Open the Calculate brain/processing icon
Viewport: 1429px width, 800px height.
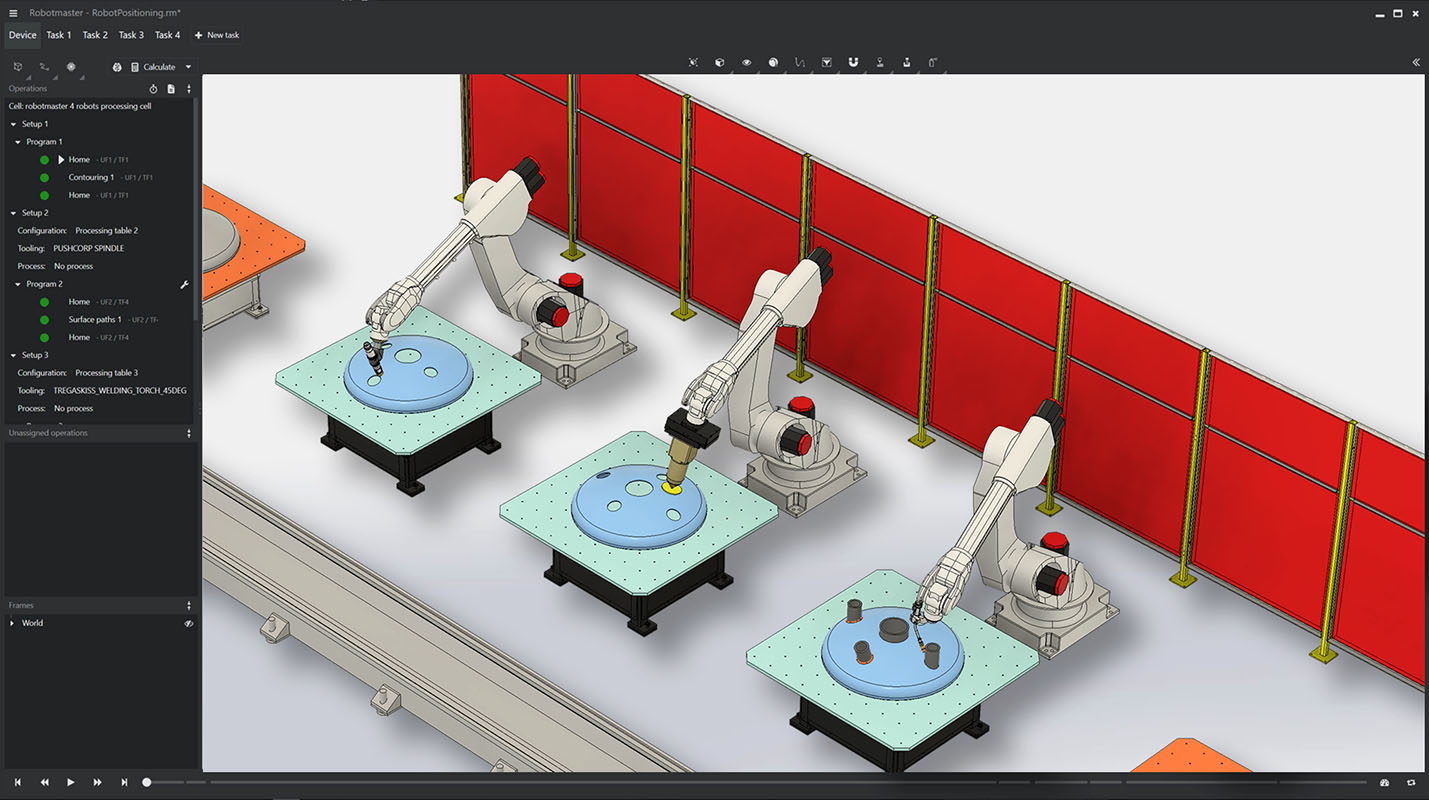click(116, 66)
